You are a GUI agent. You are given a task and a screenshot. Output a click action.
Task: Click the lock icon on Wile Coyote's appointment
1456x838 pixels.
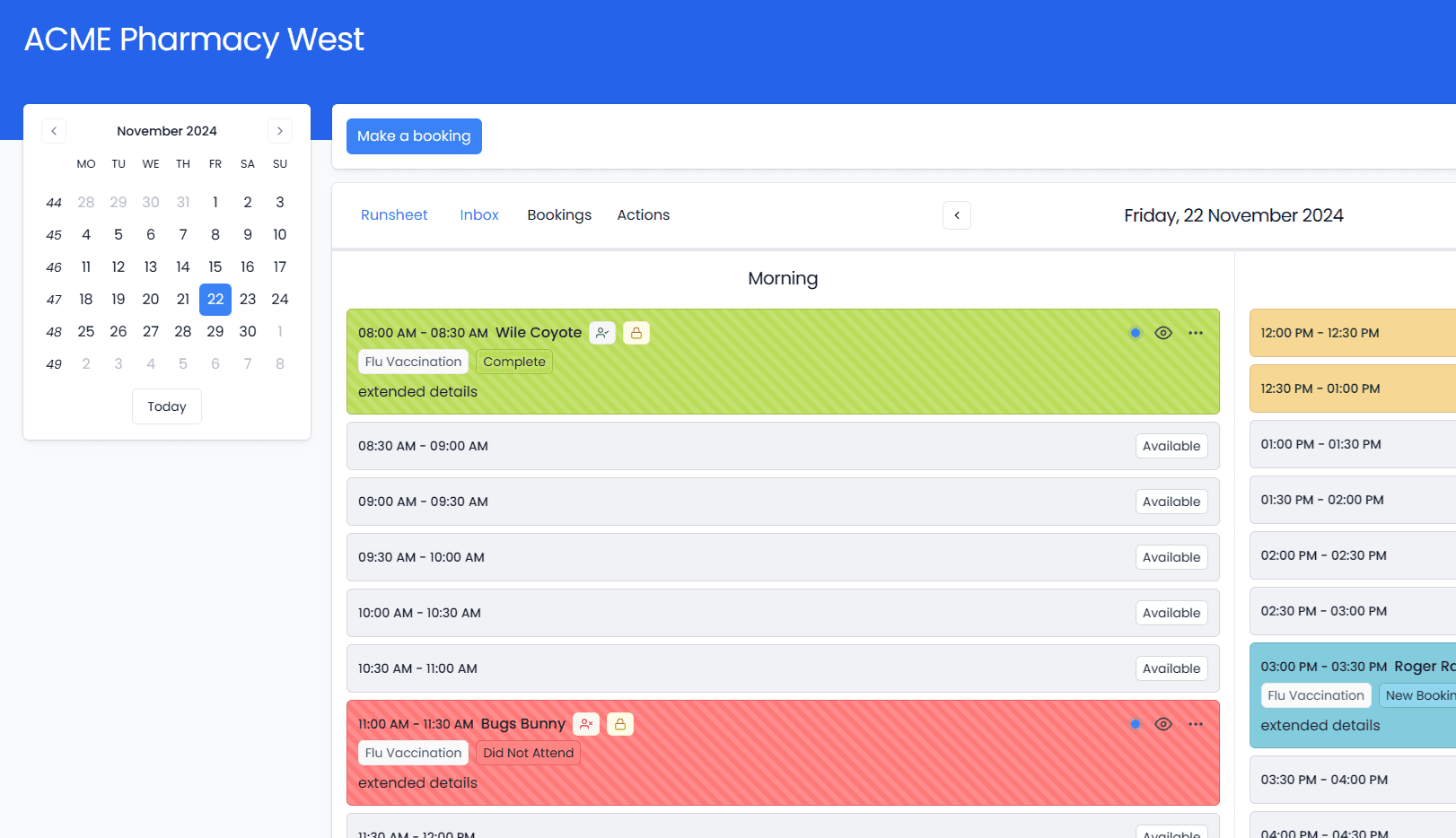636,333
